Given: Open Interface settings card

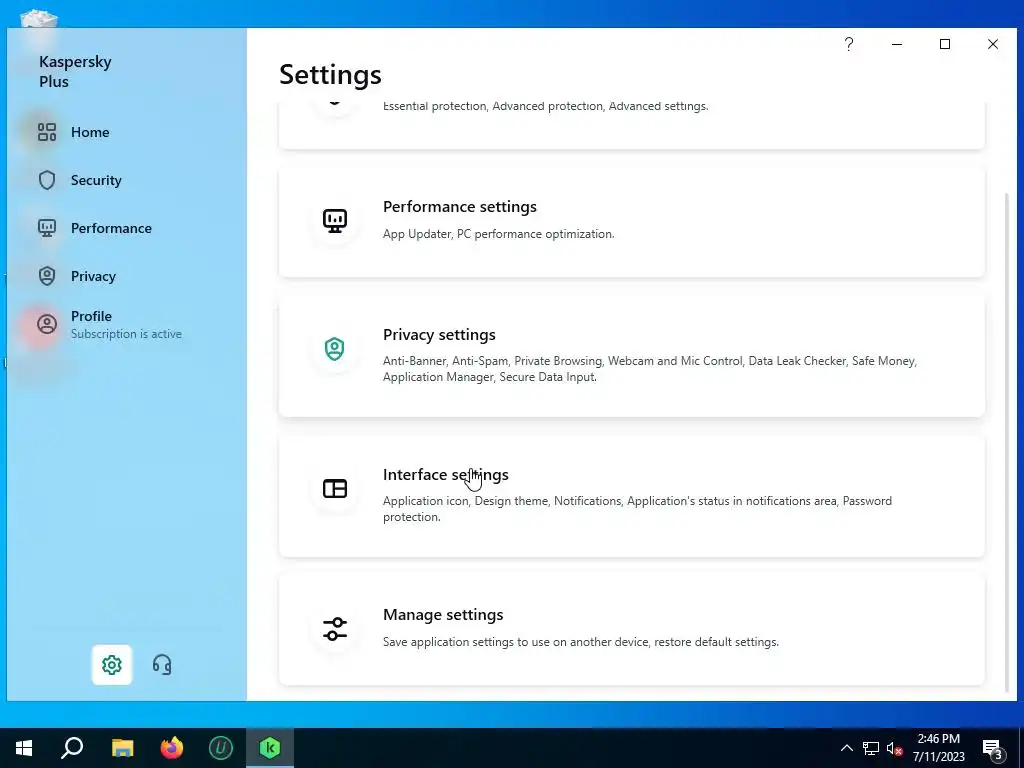Looking at the screenshot, I should (632, 495).
